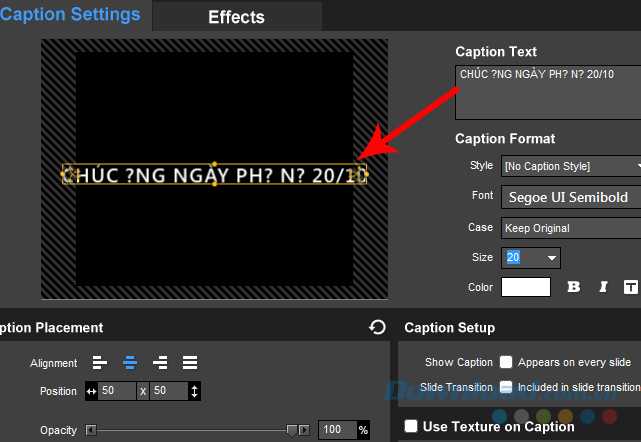This screenshot has height=442, width=641.
Task: Select the Caption Settings tab
Action: pos(70,15)
